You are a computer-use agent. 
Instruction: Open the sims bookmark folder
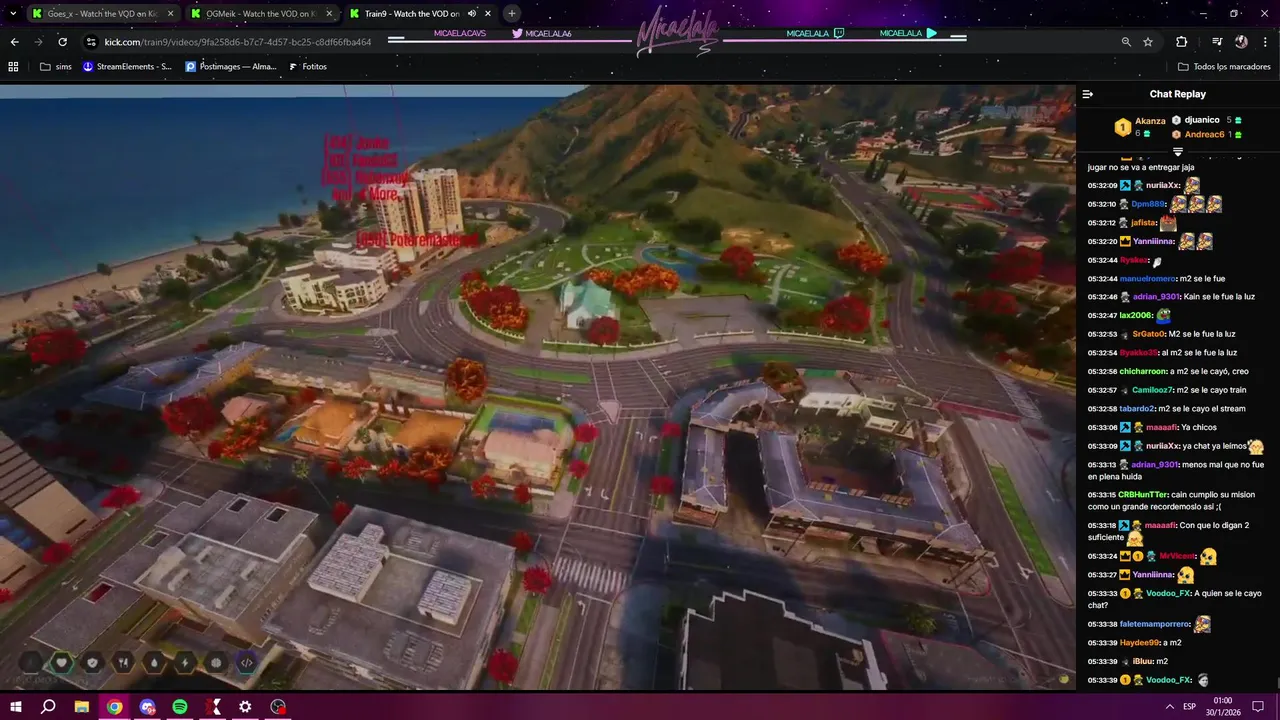[56, 67]
